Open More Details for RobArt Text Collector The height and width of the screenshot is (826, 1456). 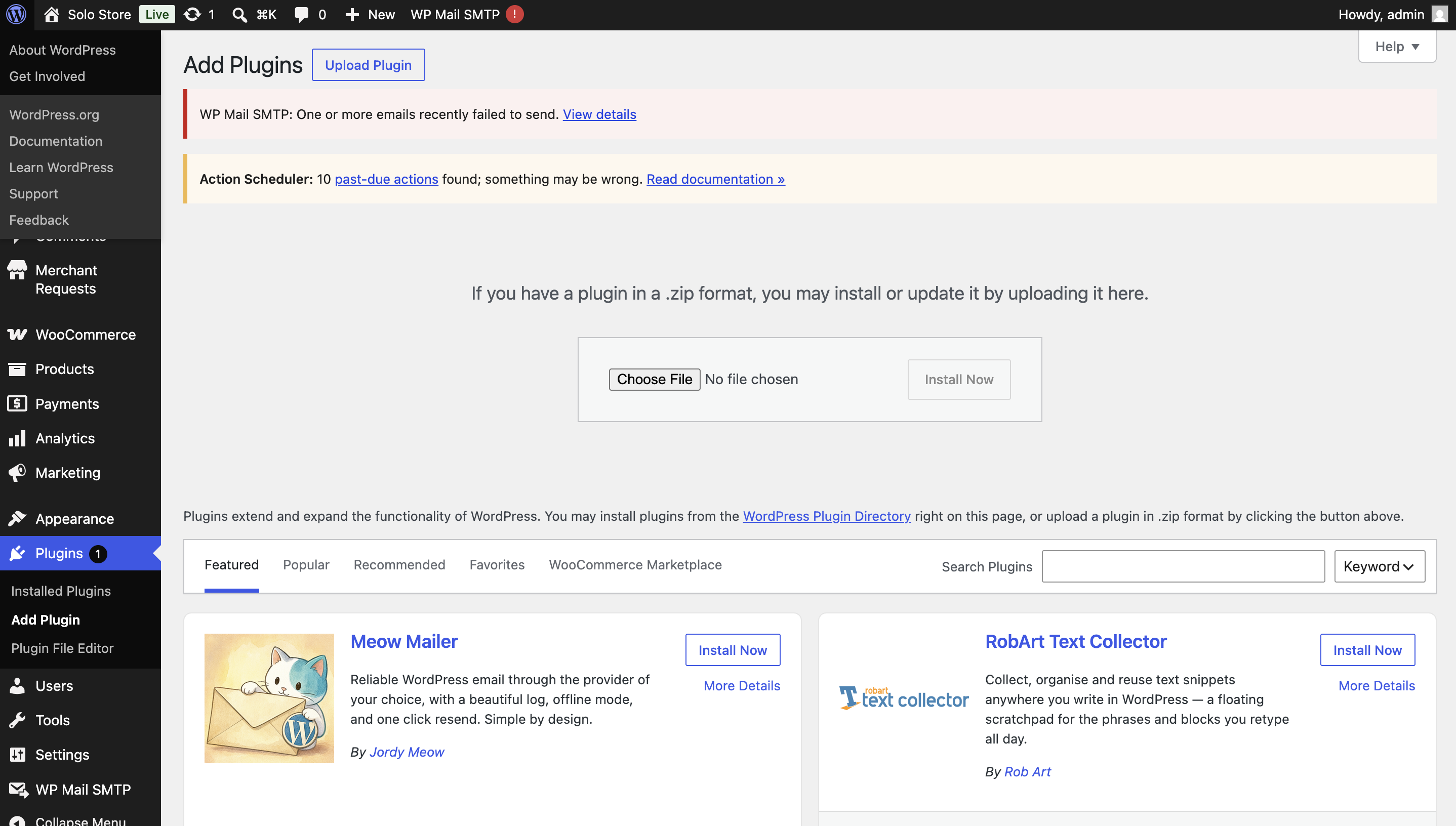[1377, 686]
